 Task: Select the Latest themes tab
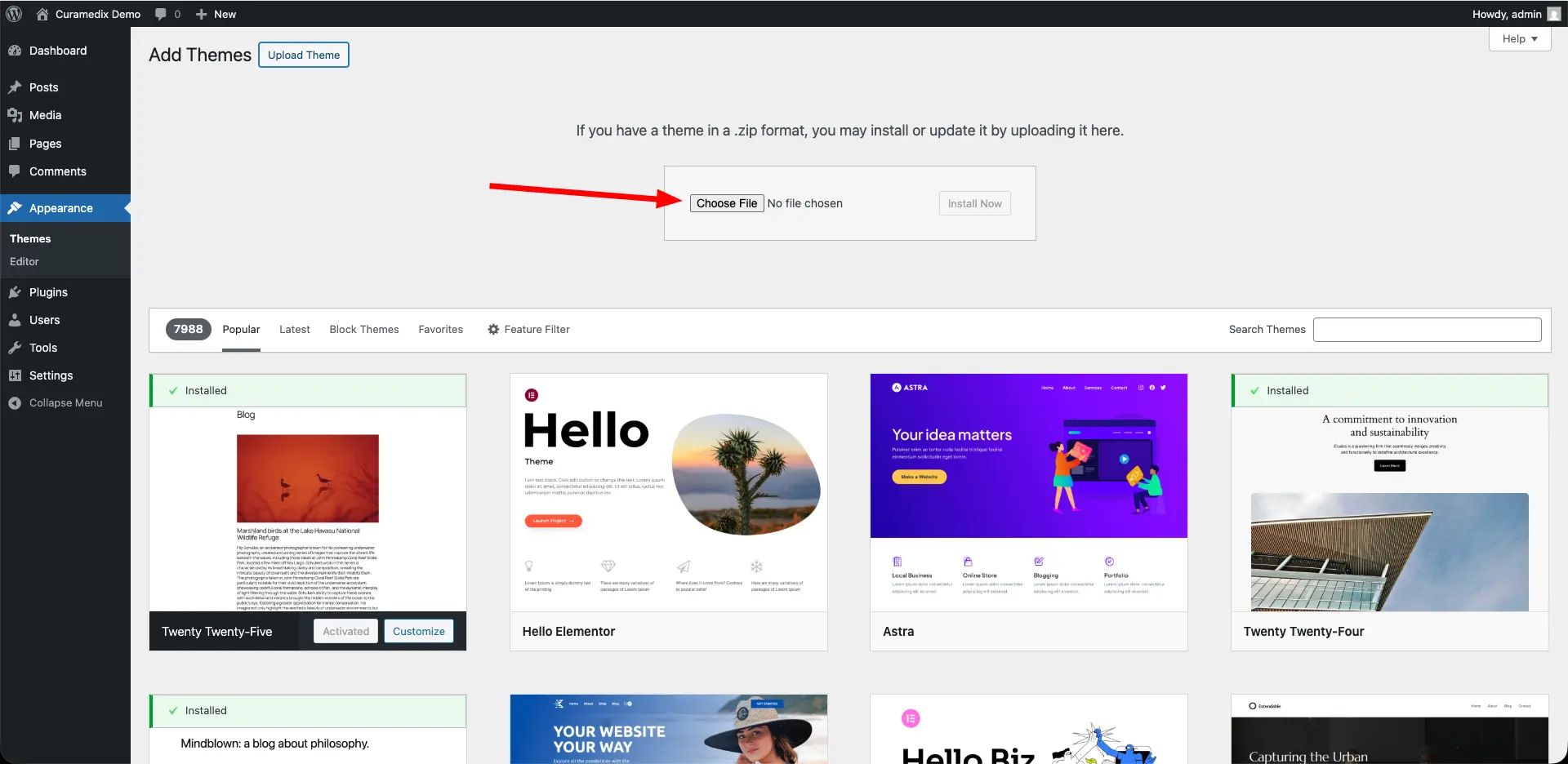294,329
